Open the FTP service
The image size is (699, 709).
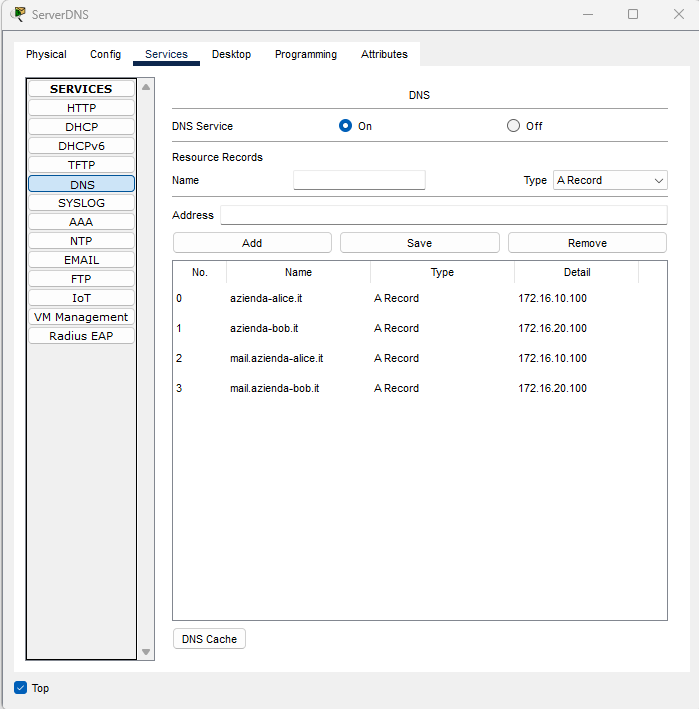(81, 279)
